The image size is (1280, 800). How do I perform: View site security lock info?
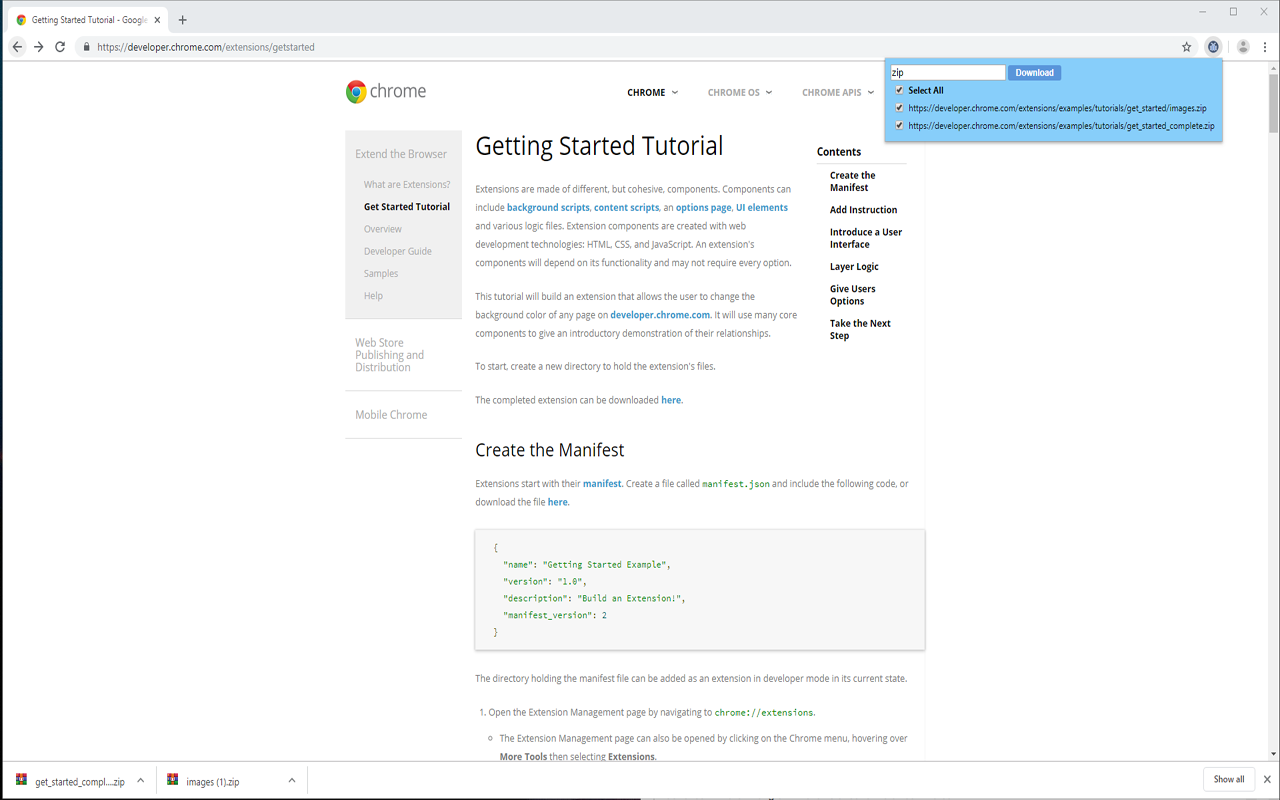point(86,47)
